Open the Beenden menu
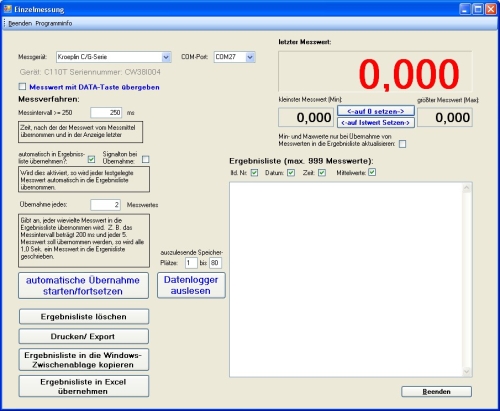Viewport: 500px width, 411px height. point(20,23)
